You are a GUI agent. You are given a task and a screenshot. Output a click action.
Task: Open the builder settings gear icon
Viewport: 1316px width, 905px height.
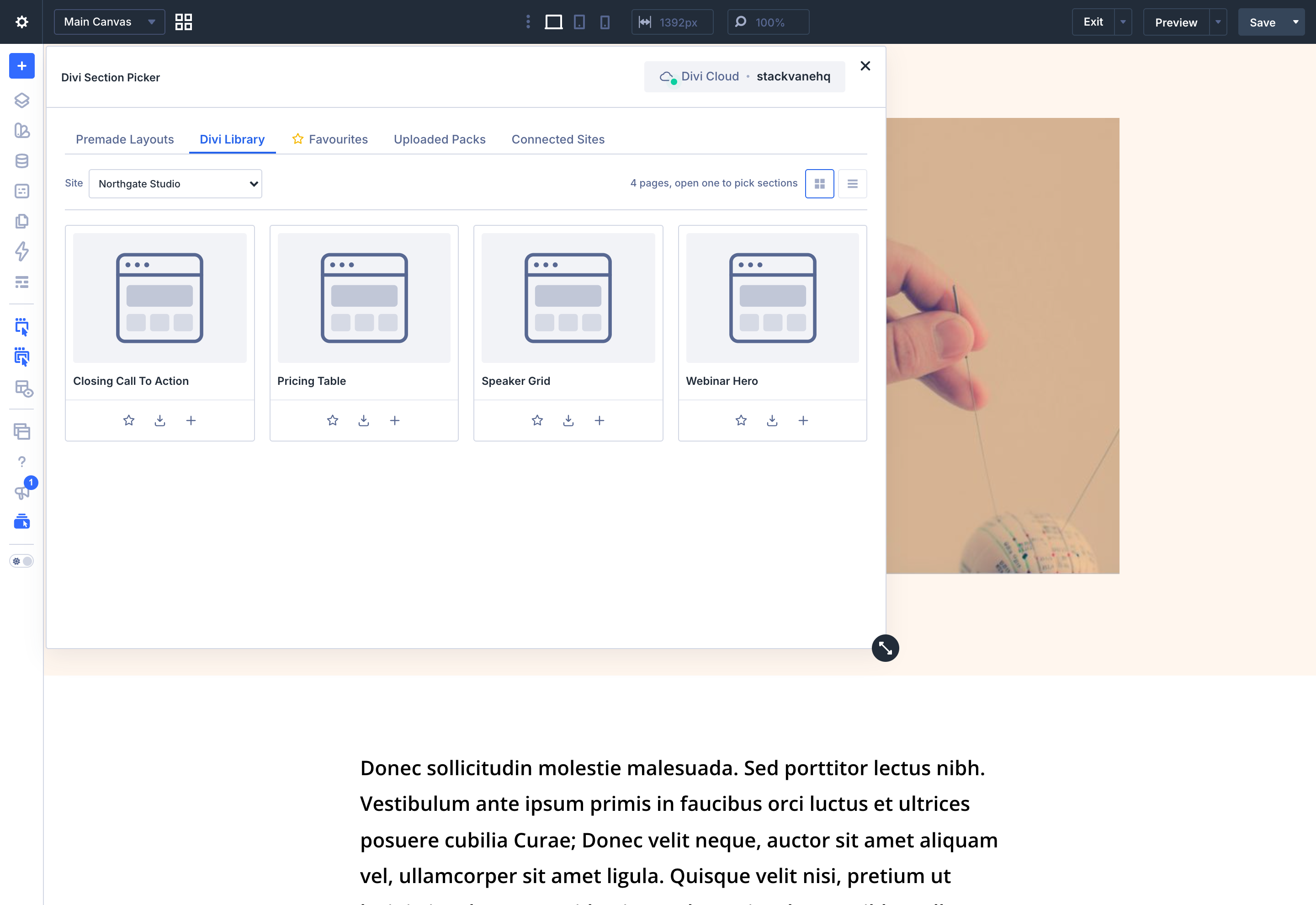click(21, 22)
